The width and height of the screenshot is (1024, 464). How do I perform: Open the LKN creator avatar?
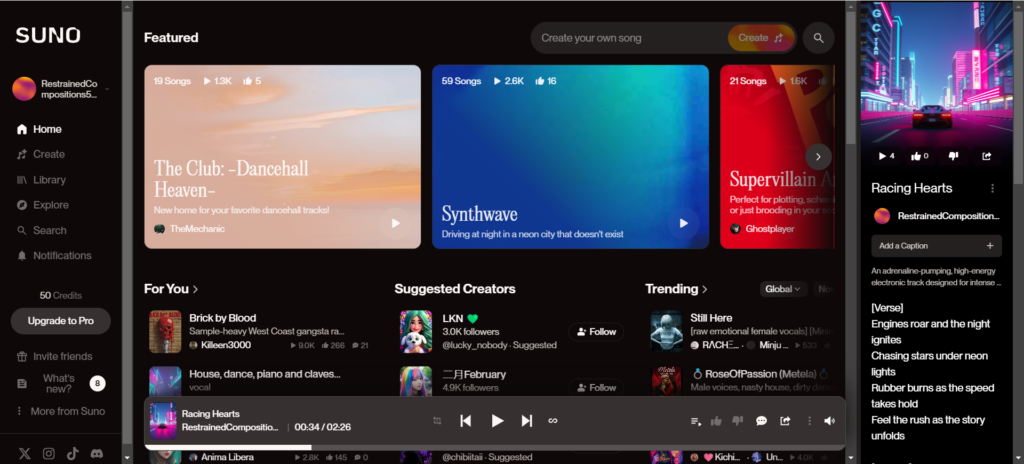[x=416, y=331]
